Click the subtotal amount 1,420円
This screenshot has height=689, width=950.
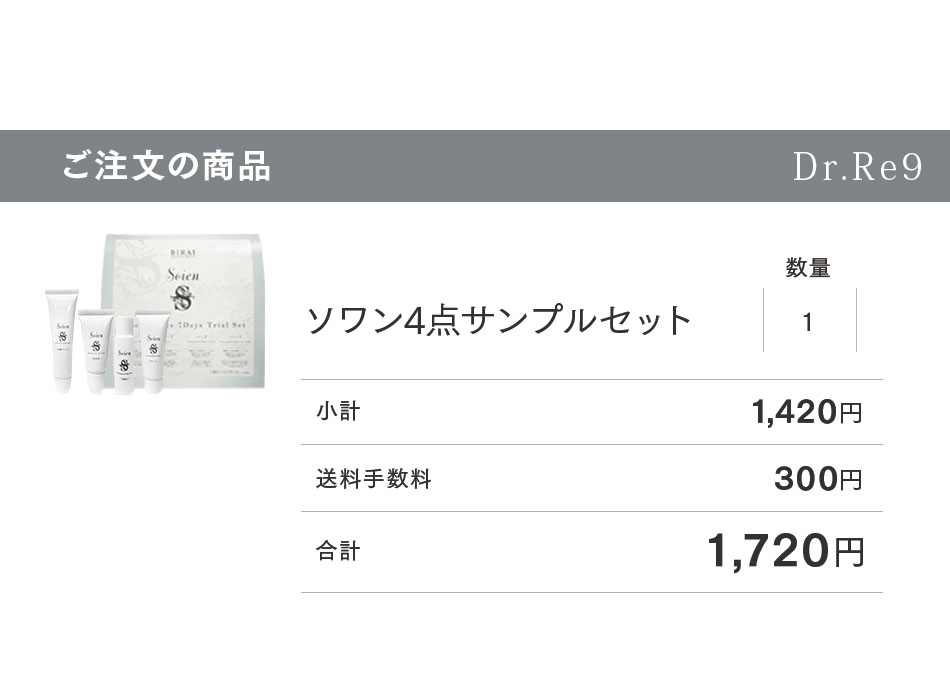click(806, 412)
